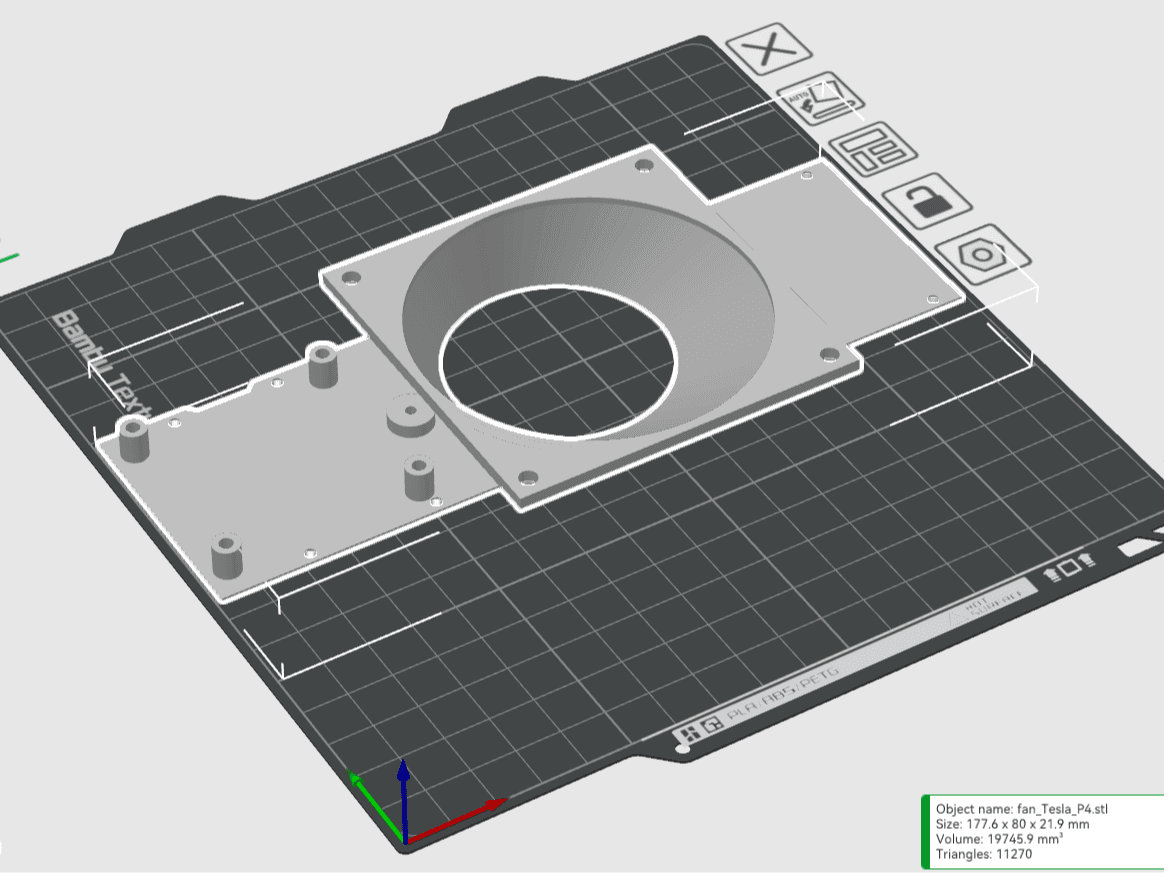The width and height of the screenshot is (1164, 873).
Task: Click the Size 177.6 x 80 x 21.9 mm text
Action: point(1013,824)
